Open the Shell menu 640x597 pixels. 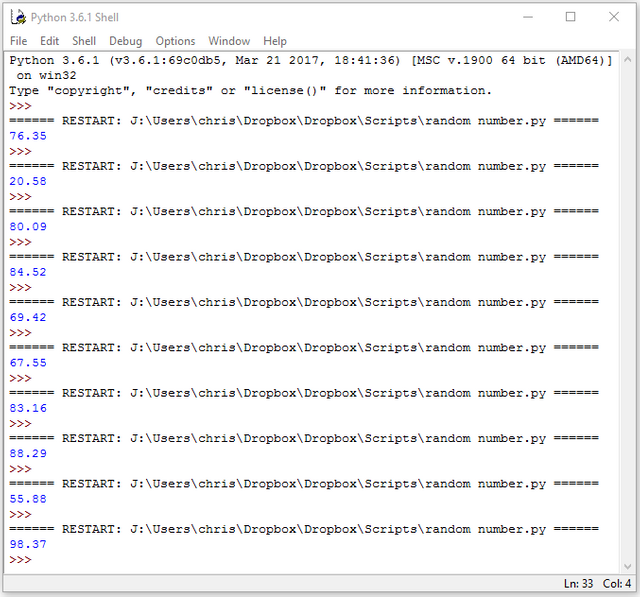pos(84,41)
